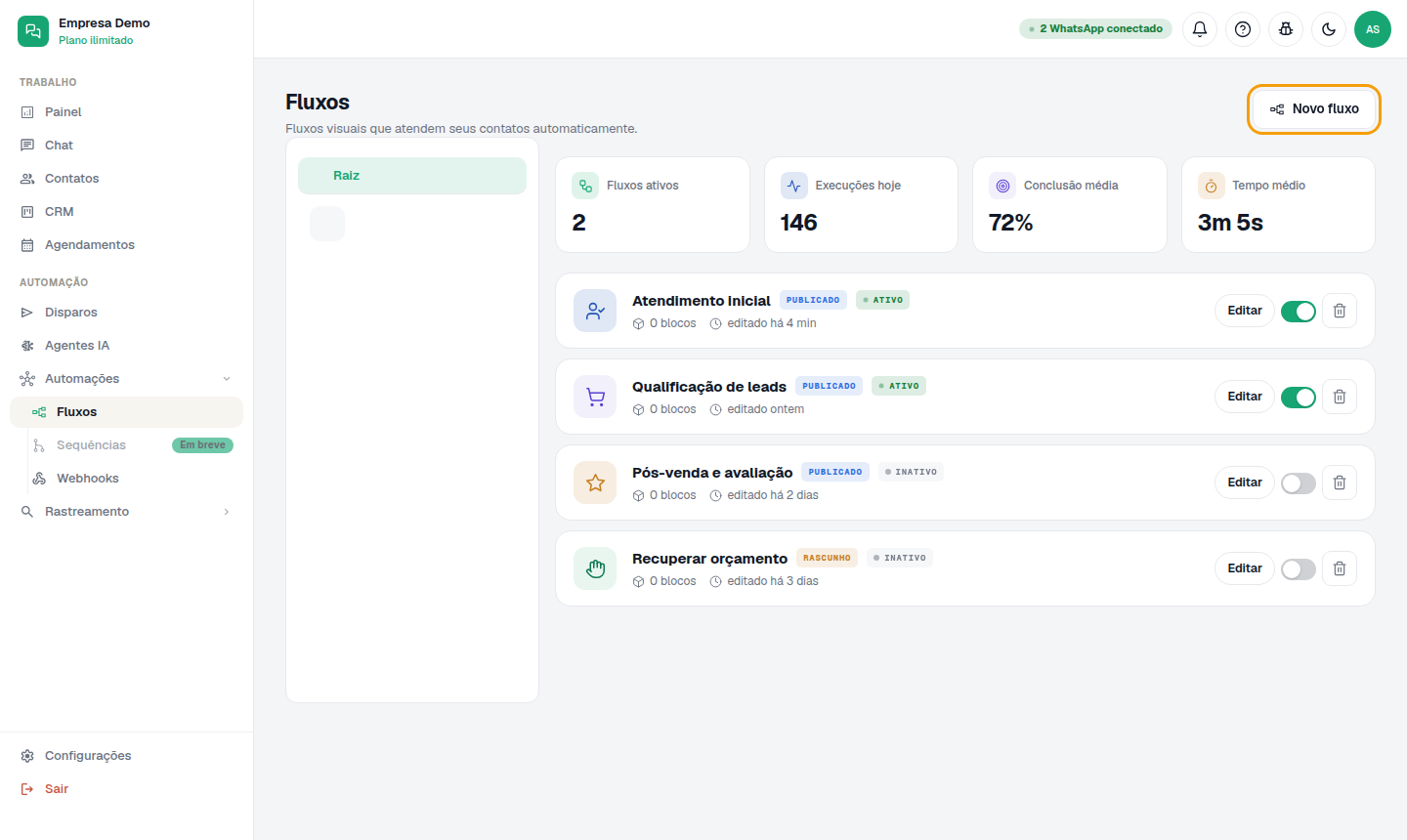1407x840 pixels.
Task: Click the Qualificação de leads cart icon
Action: (x=595, y=397)
